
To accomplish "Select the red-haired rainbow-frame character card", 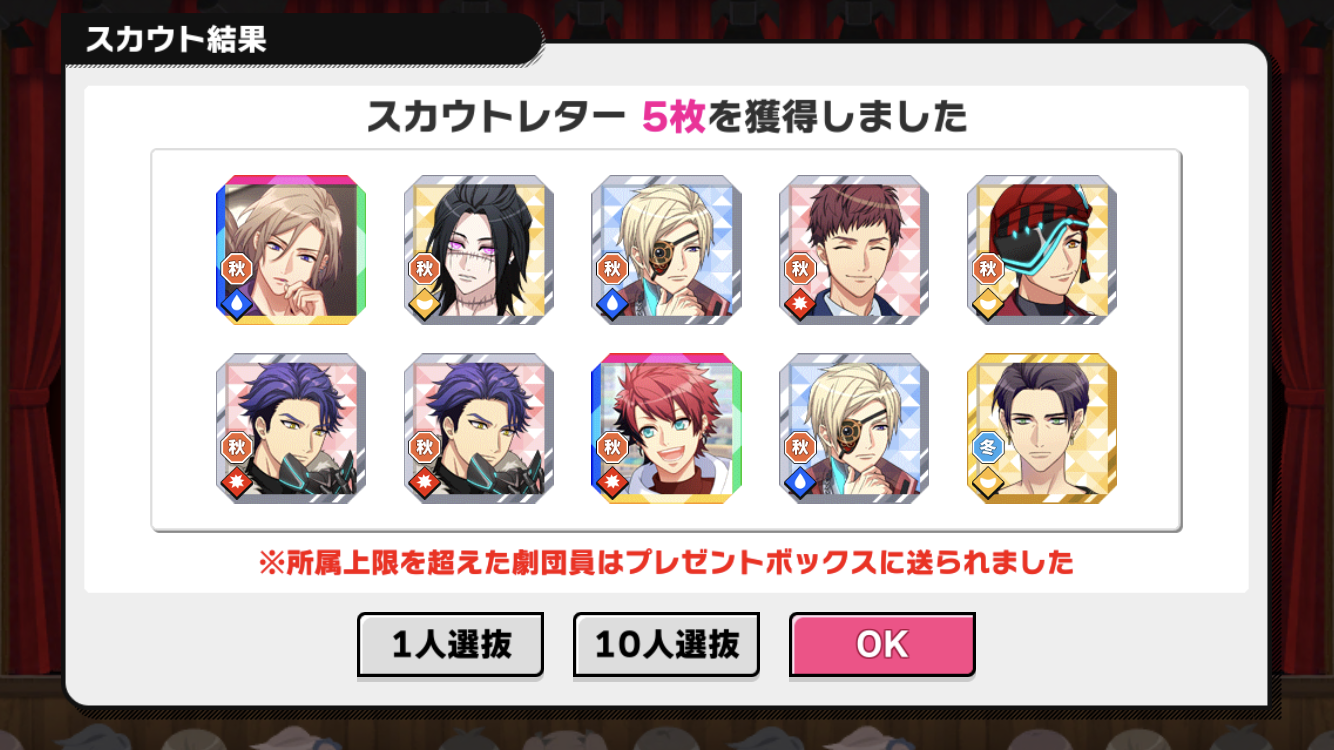I will [x=666, y=428].
